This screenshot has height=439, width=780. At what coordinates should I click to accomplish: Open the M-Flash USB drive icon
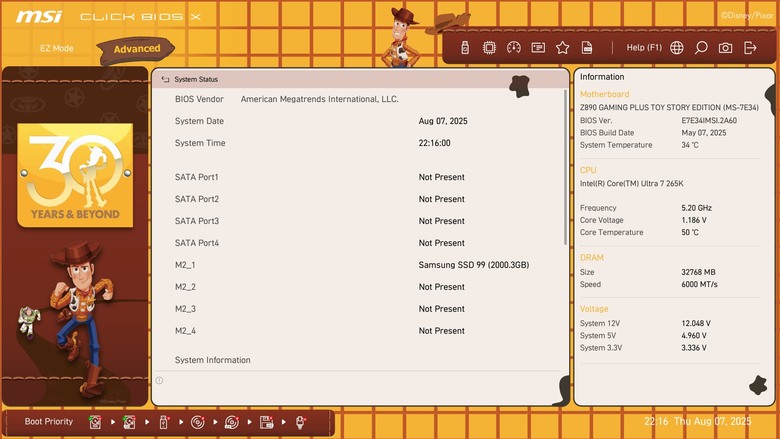(x=465, y=48)
